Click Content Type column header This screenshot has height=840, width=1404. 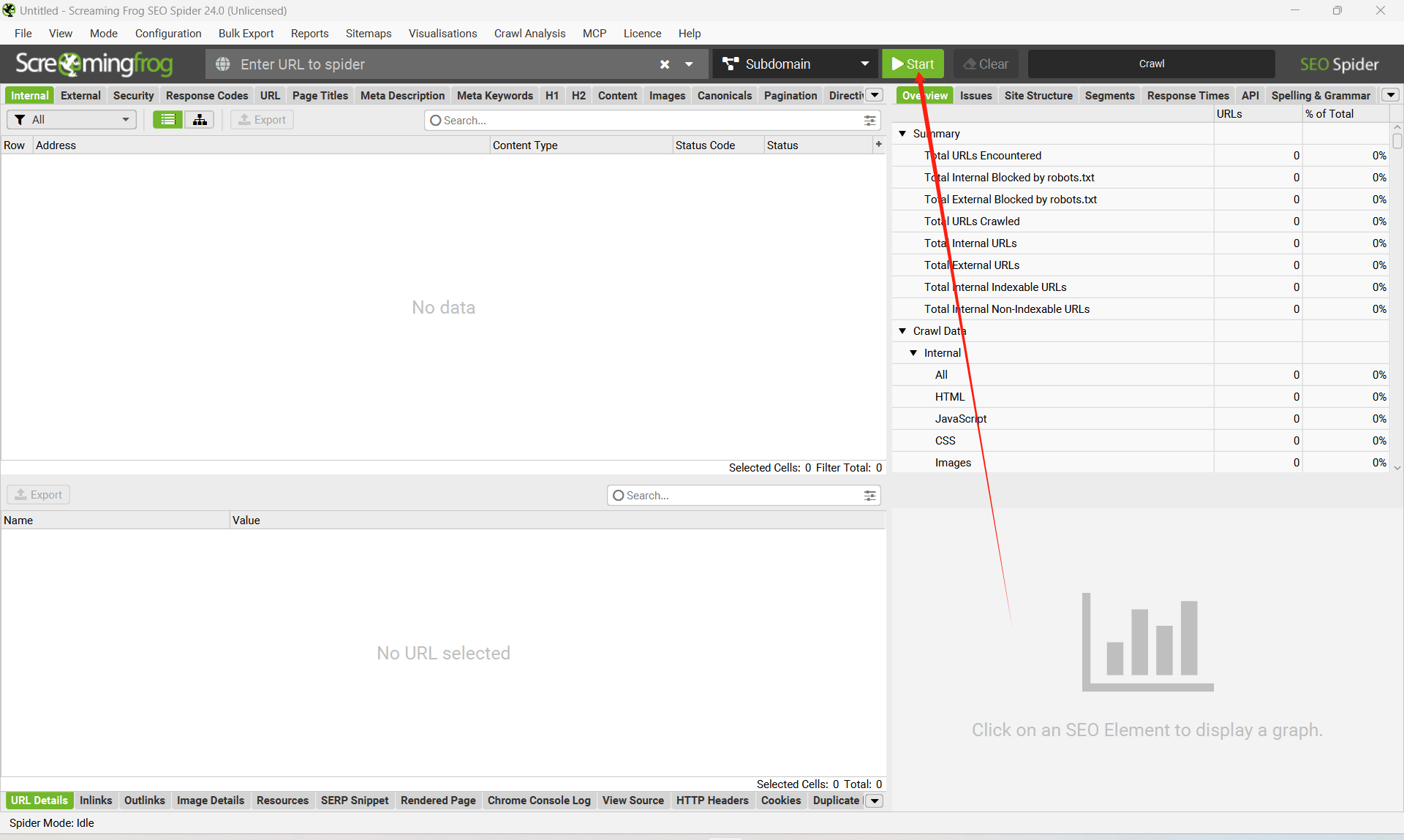581,145
